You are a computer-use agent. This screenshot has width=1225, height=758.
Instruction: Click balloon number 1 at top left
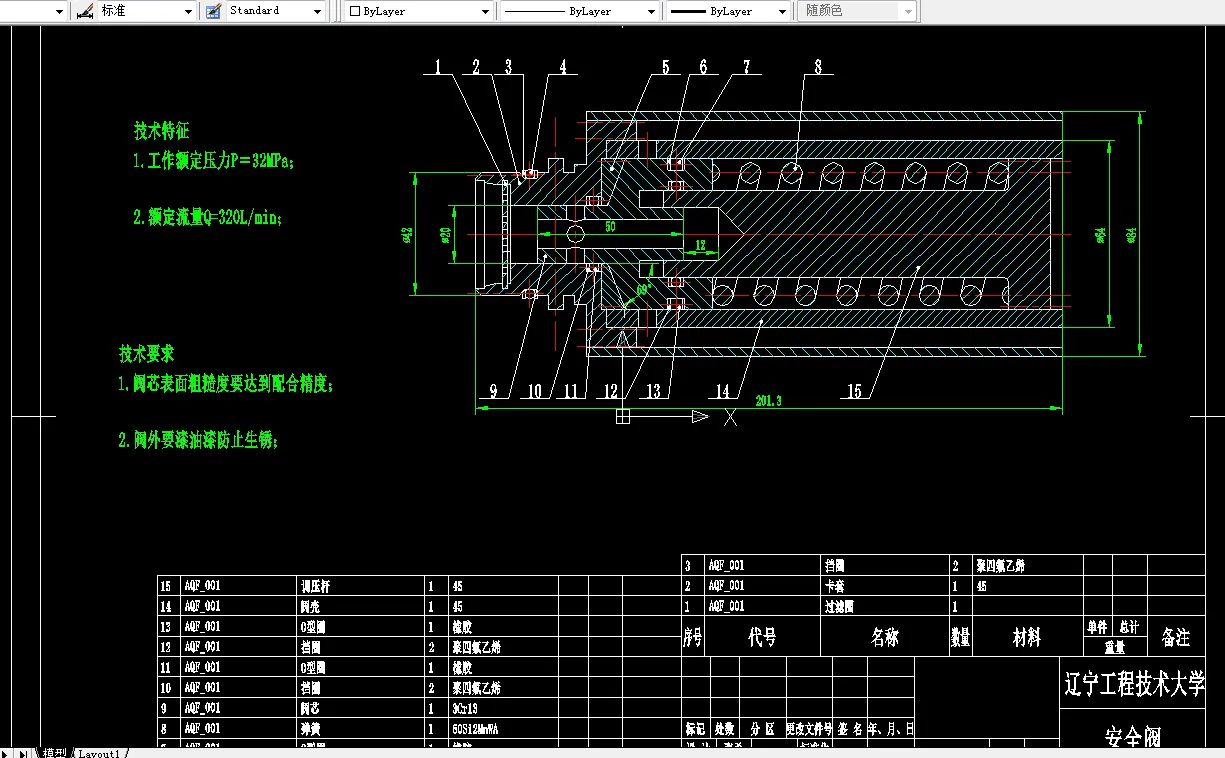pos(437,66)
